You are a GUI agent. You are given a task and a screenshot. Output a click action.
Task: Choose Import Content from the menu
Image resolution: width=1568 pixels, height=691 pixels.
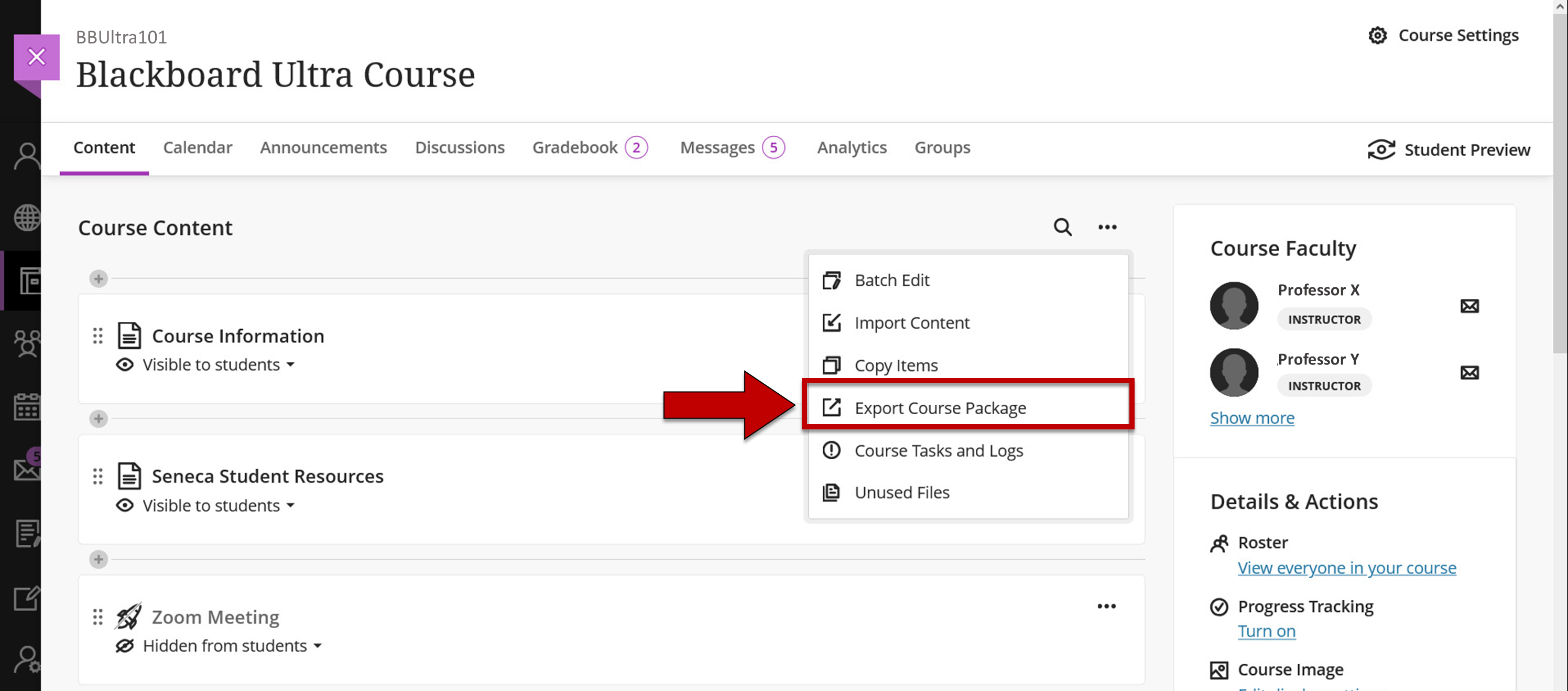click(x=968, y=322)
